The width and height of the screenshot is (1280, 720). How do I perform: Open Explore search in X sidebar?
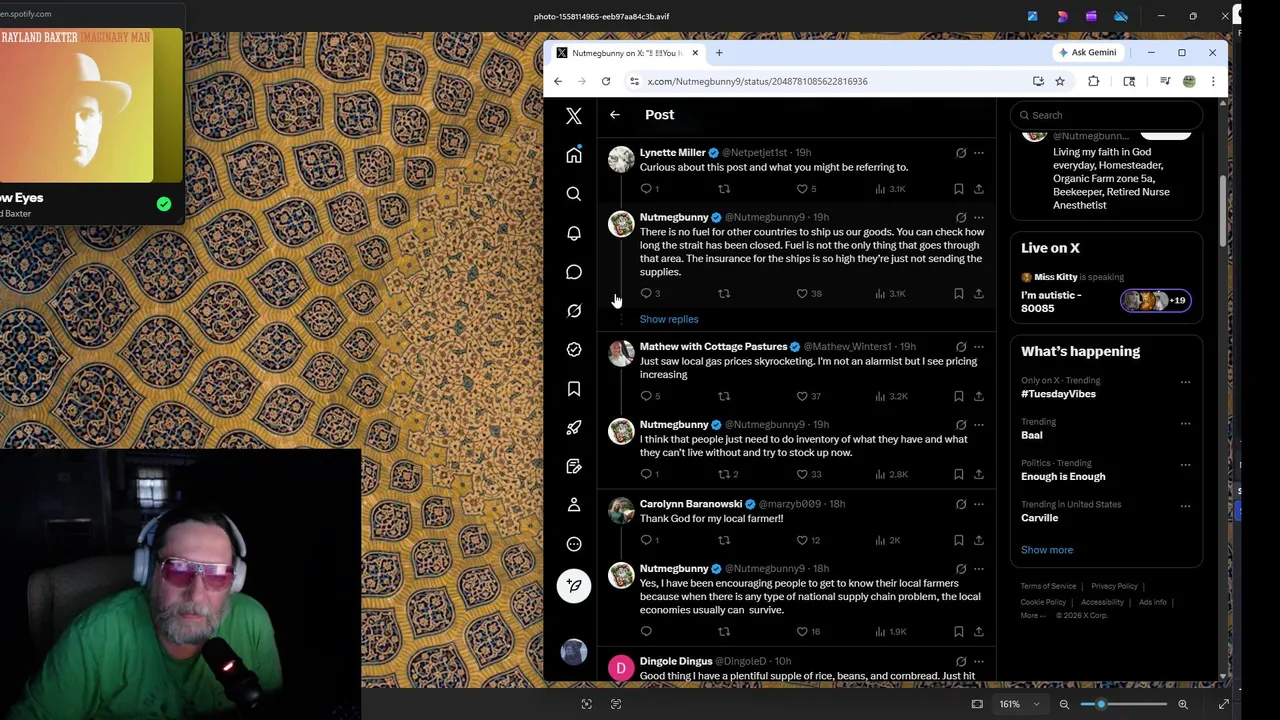point(574,194)
